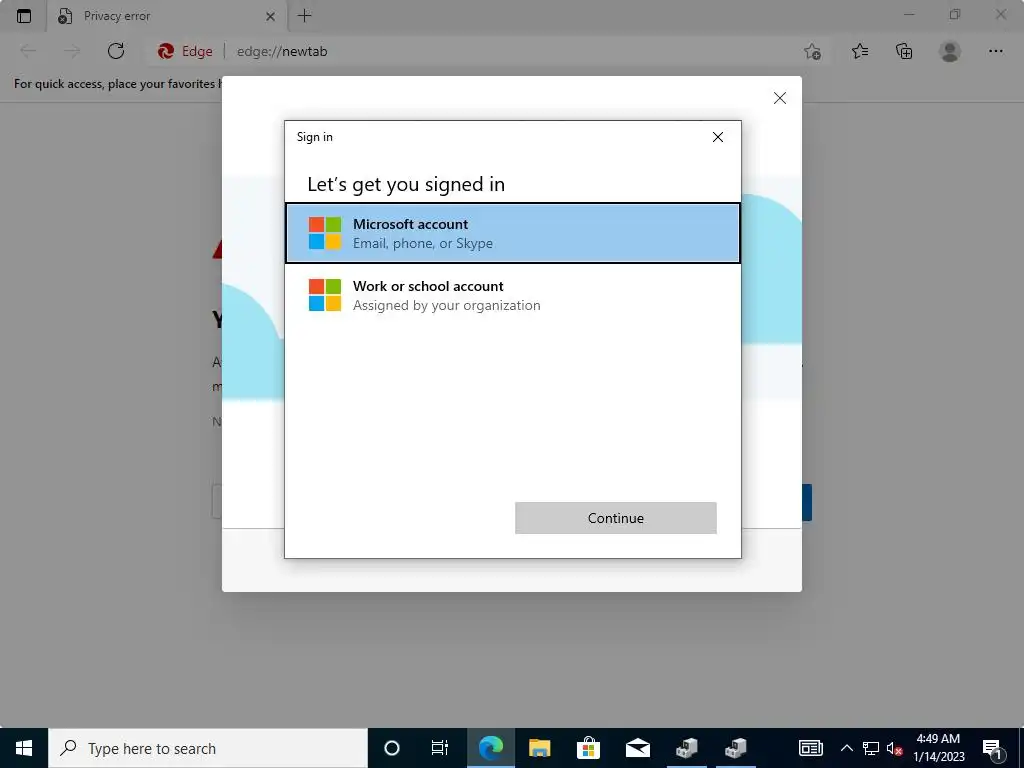The width and height of the screenshot is (1024, 768).
Task: Open a new tab with plus button
Action: click(x=304, y=16)
